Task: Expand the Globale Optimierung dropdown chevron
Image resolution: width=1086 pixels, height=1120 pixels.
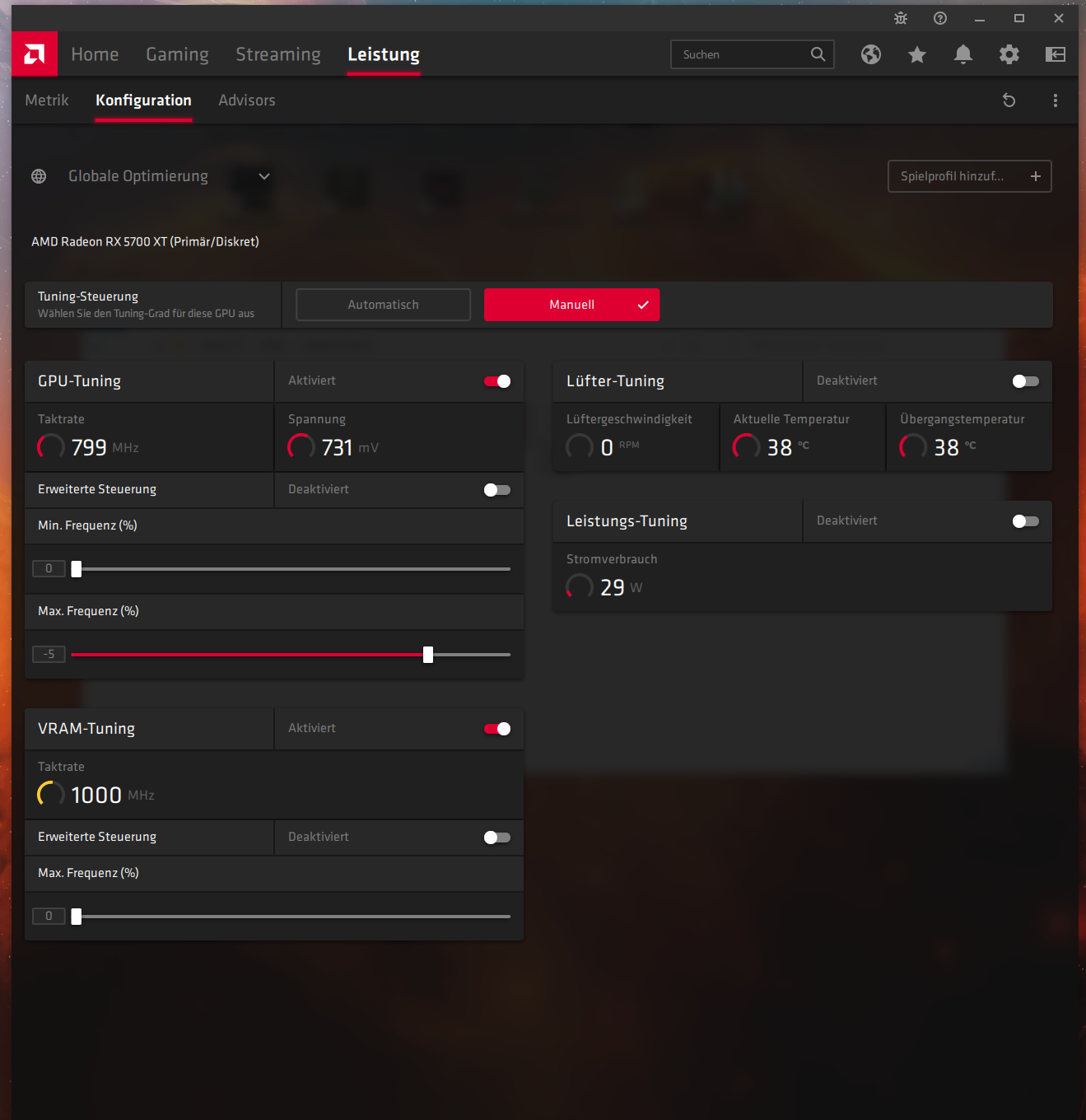Action: coord(264,176)
